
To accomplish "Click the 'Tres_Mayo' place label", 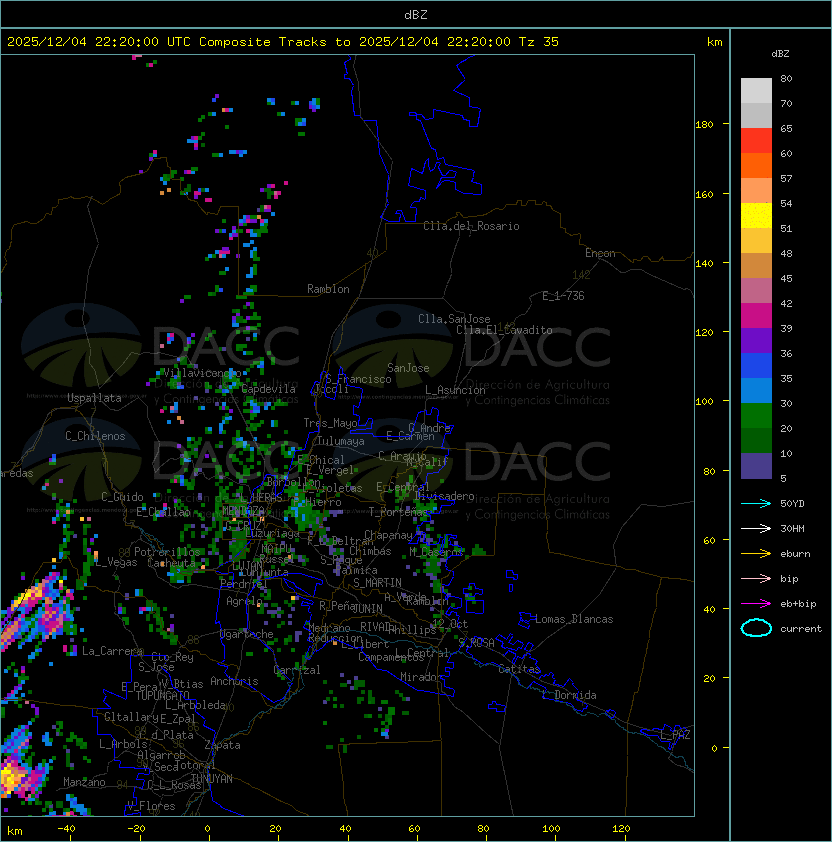I will point(330,423).
